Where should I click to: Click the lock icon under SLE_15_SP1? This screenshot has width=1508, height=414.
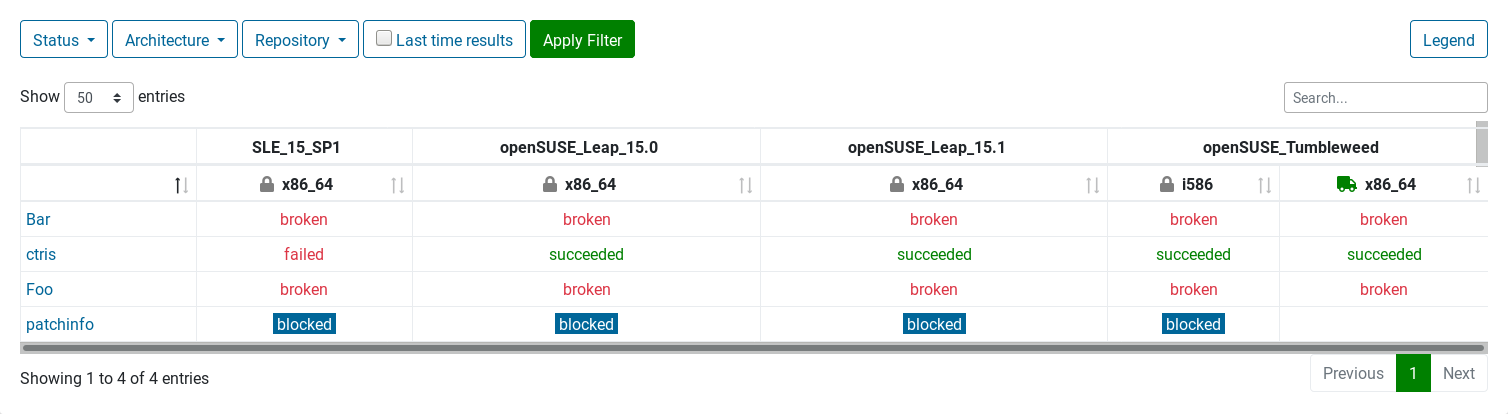(x=266, y=184)
